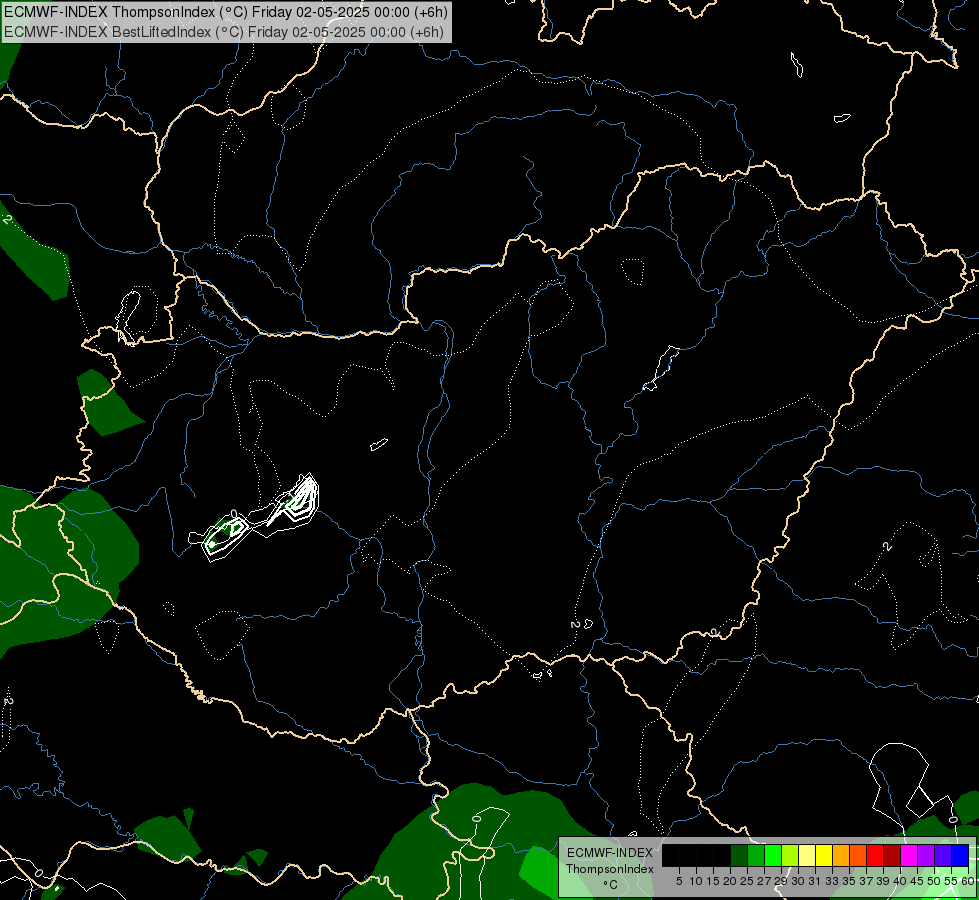Click the legend's ThompsonIndex label

(x=609, y=869)
